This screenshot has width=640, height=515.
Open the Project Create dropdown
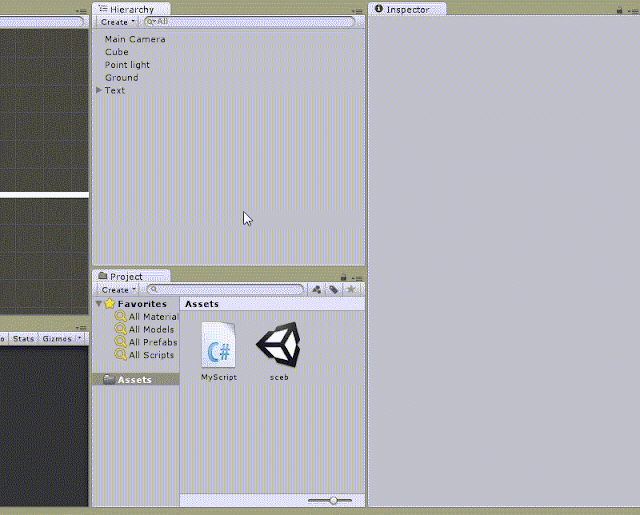[118, 290]
